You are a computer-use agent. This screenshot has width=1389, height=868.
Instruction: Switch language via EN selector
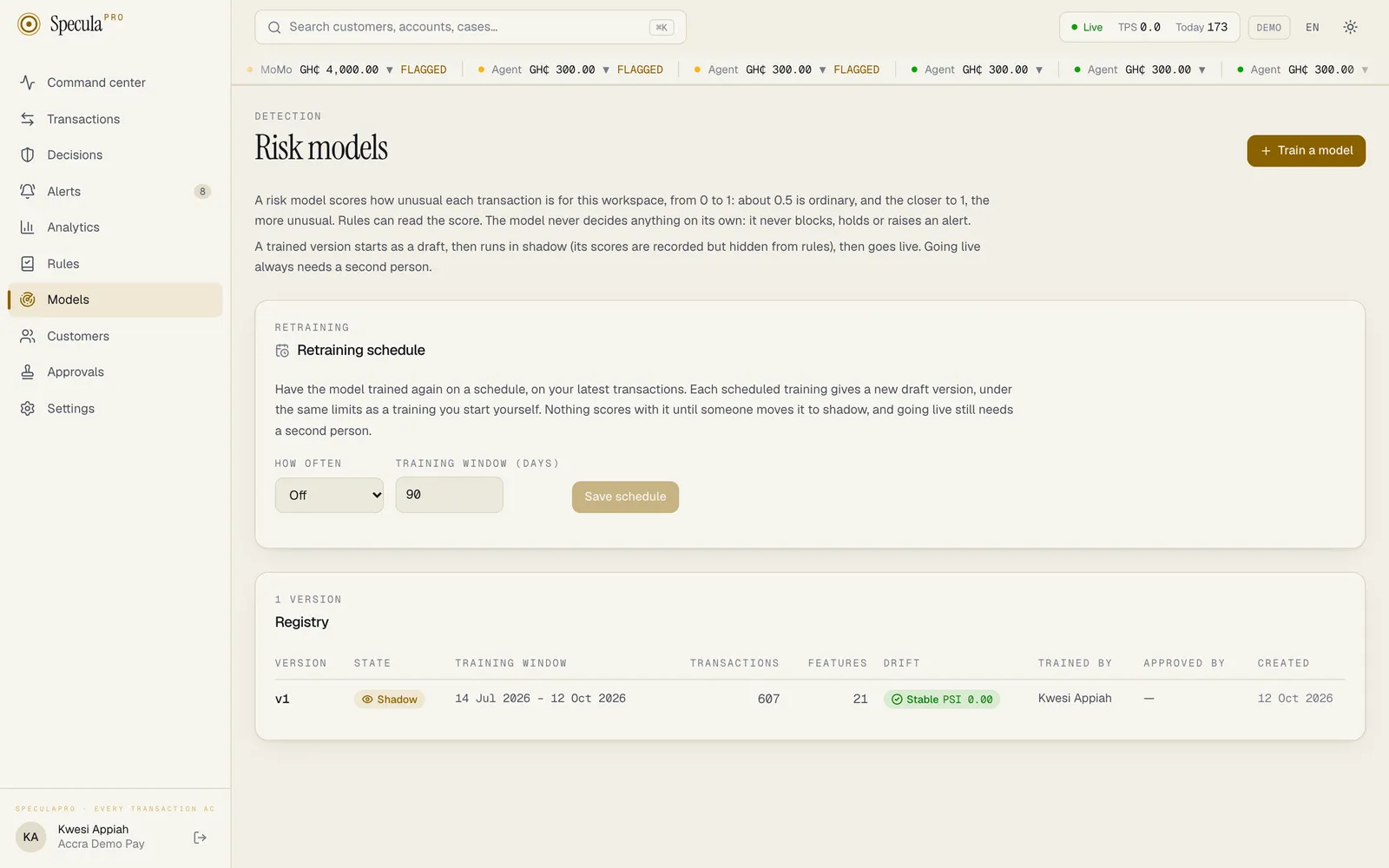tap(1313, 27)
